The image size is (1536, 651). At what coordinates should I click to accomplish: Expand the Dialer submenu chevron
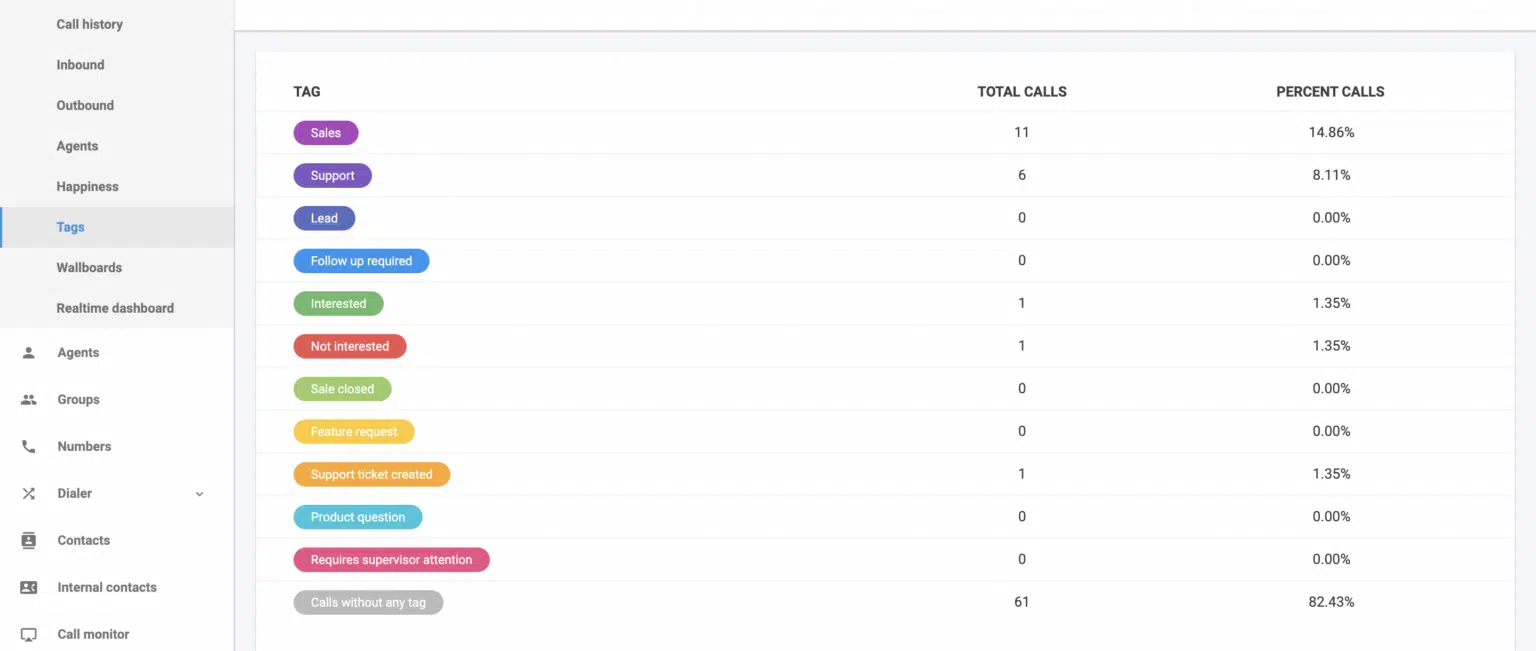pos(200,494)
